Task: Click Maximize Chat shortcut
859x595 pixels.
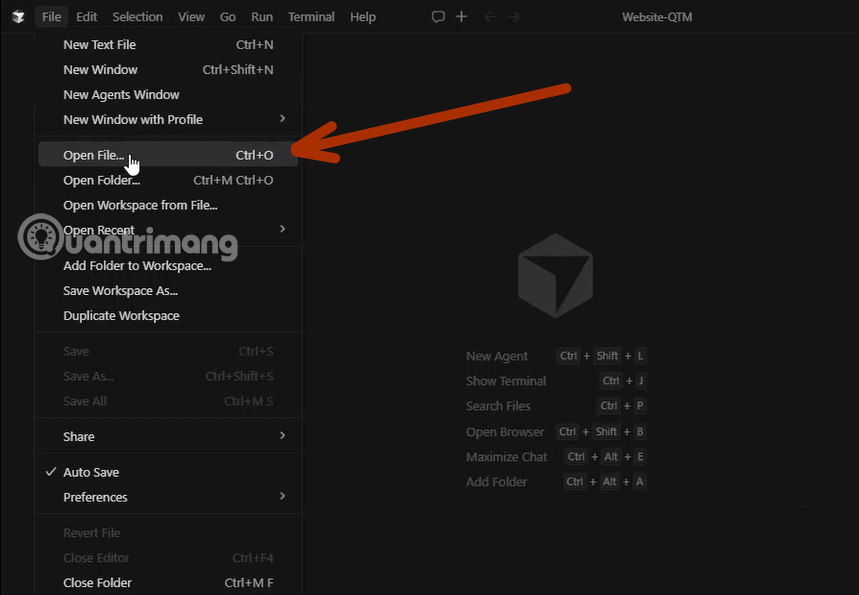Action: tap(505, 456)
